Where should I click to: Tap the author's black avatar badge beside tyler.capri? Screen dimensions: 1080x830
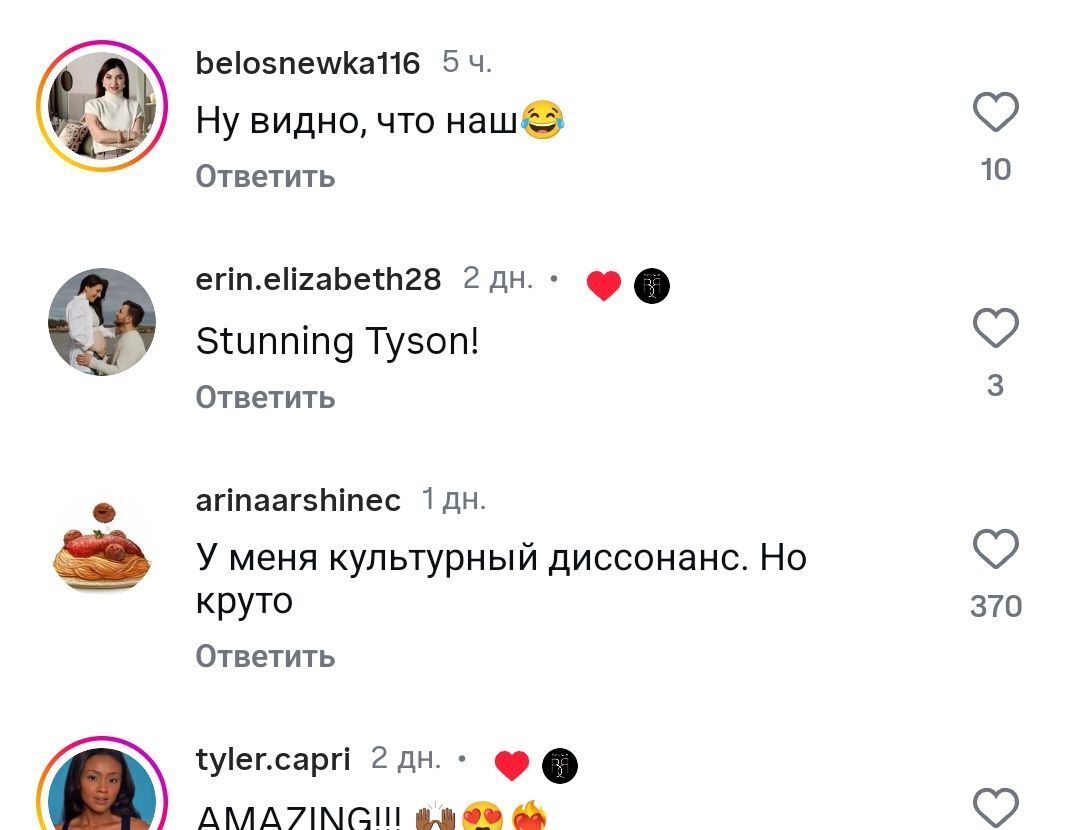[x=560, y=766]
